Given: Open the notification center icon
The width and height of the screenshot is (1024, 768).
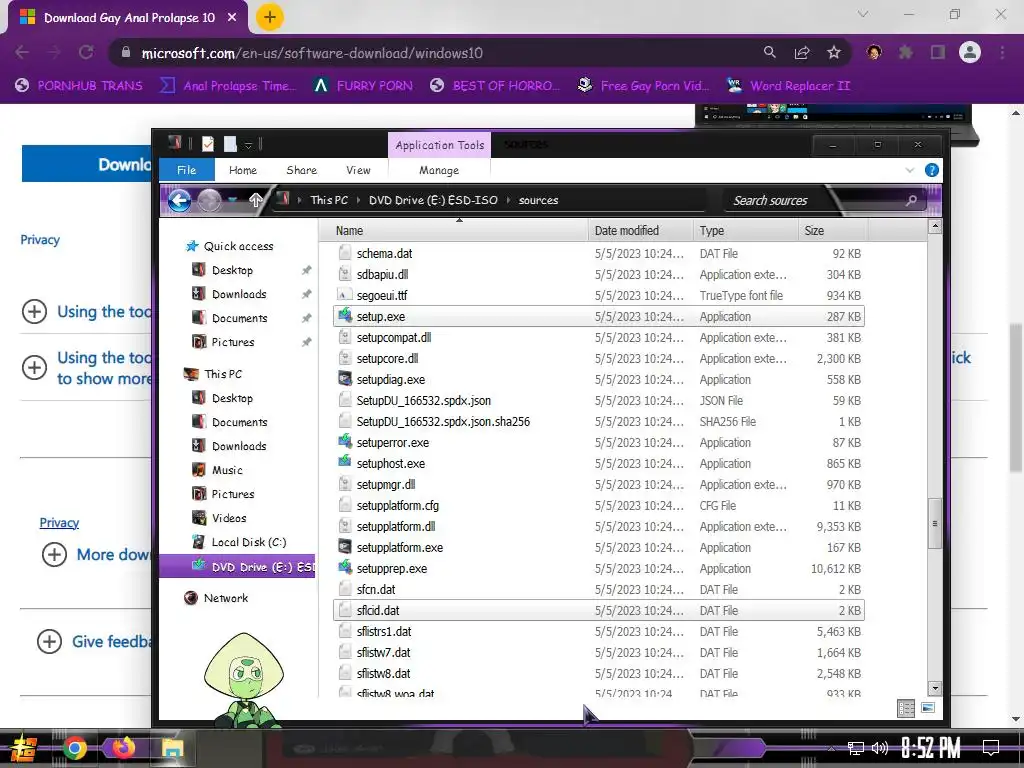Looking at the screenshot, I should tap(991, 748).
